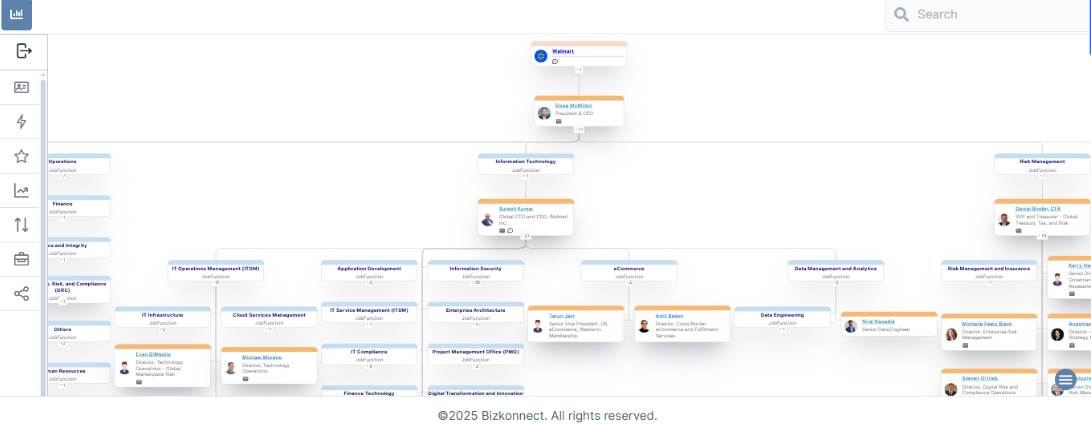Click Niral Kapadia's profile photo
Viewport: 1091px width, 425px height.
(x=850, y=326)
